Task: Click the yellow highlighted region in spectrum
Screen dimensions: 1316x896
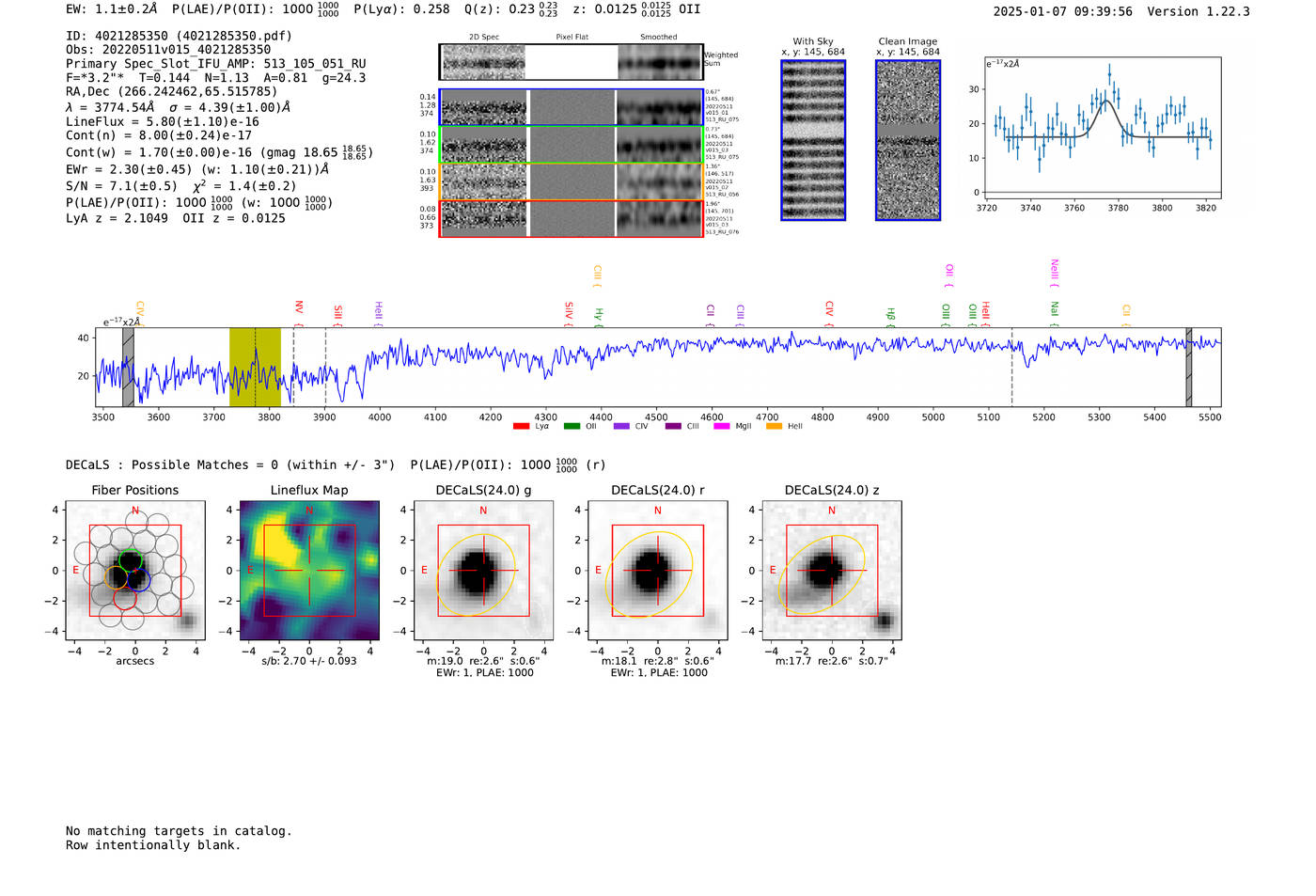Action: pos(255,367)
